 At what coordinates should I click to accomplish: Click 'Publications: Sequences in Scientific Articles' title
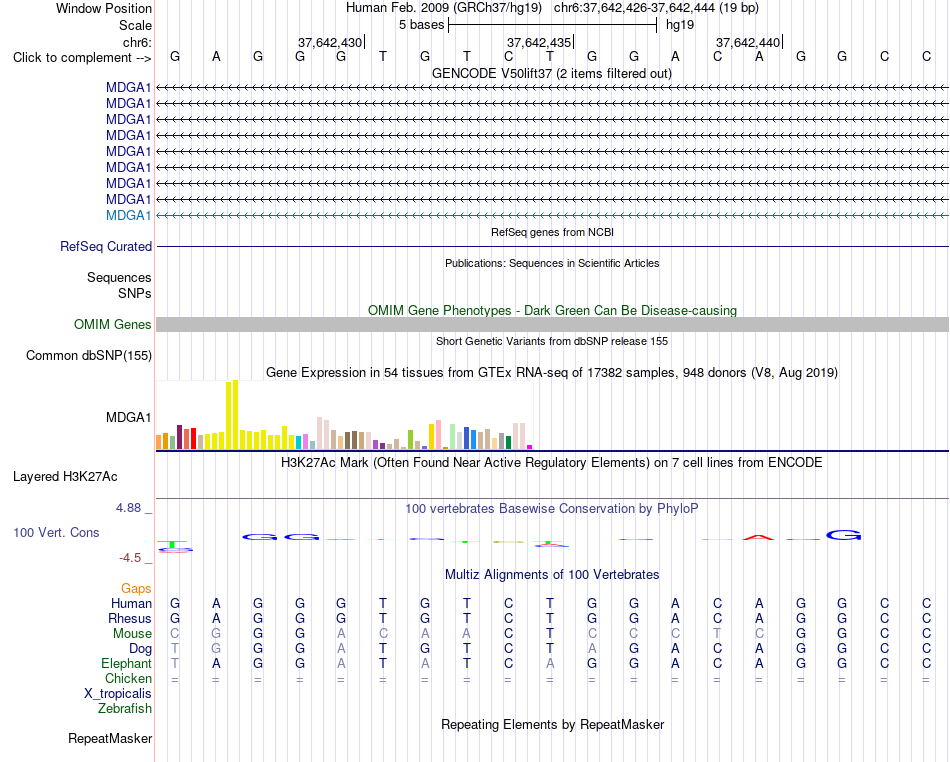point(552,263)
